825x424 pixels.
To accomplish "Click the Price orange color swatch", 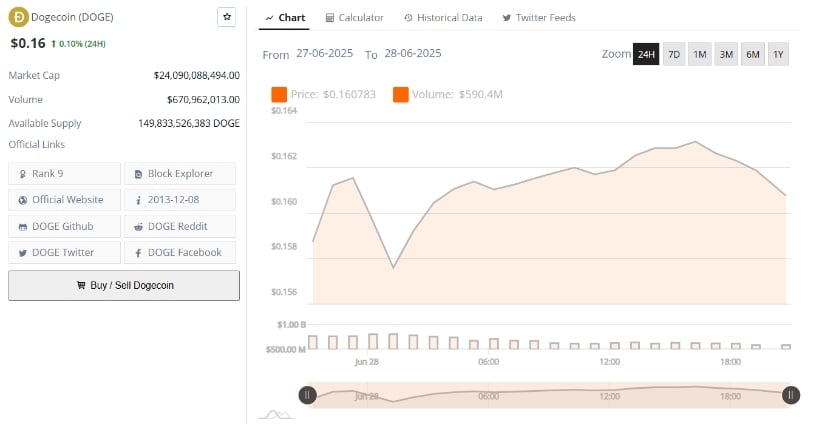I will pos(279,95).
